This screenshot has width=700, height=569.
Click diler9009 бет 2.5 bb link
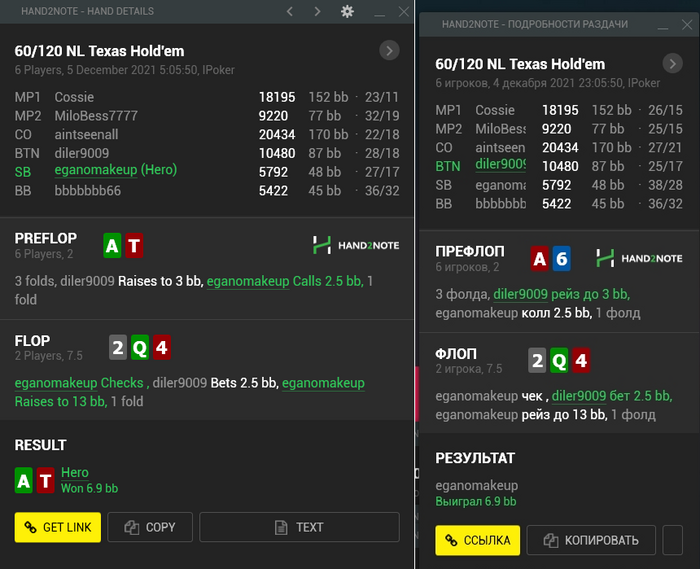[x=612, y=396]
